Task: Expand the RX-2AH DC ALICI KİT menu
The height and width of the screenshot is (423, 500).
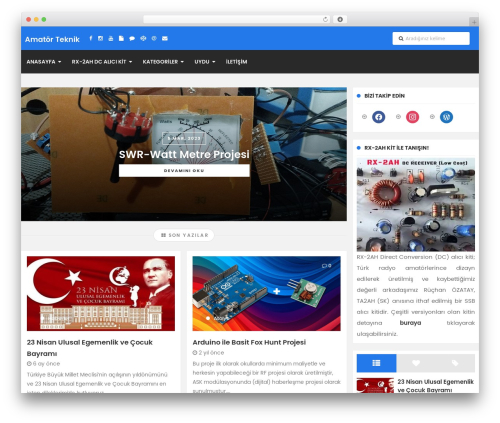Action: (102, 62)
